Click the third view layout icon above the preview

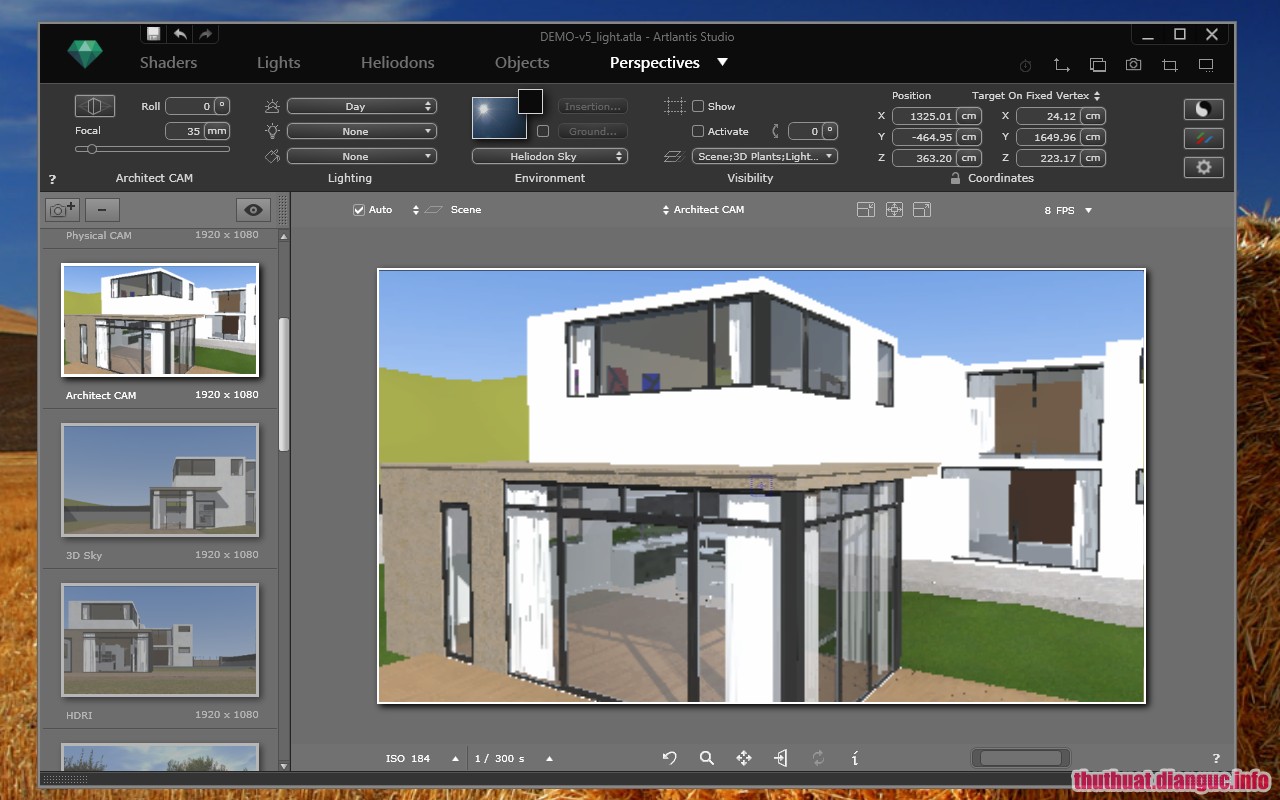click(922, 210)
